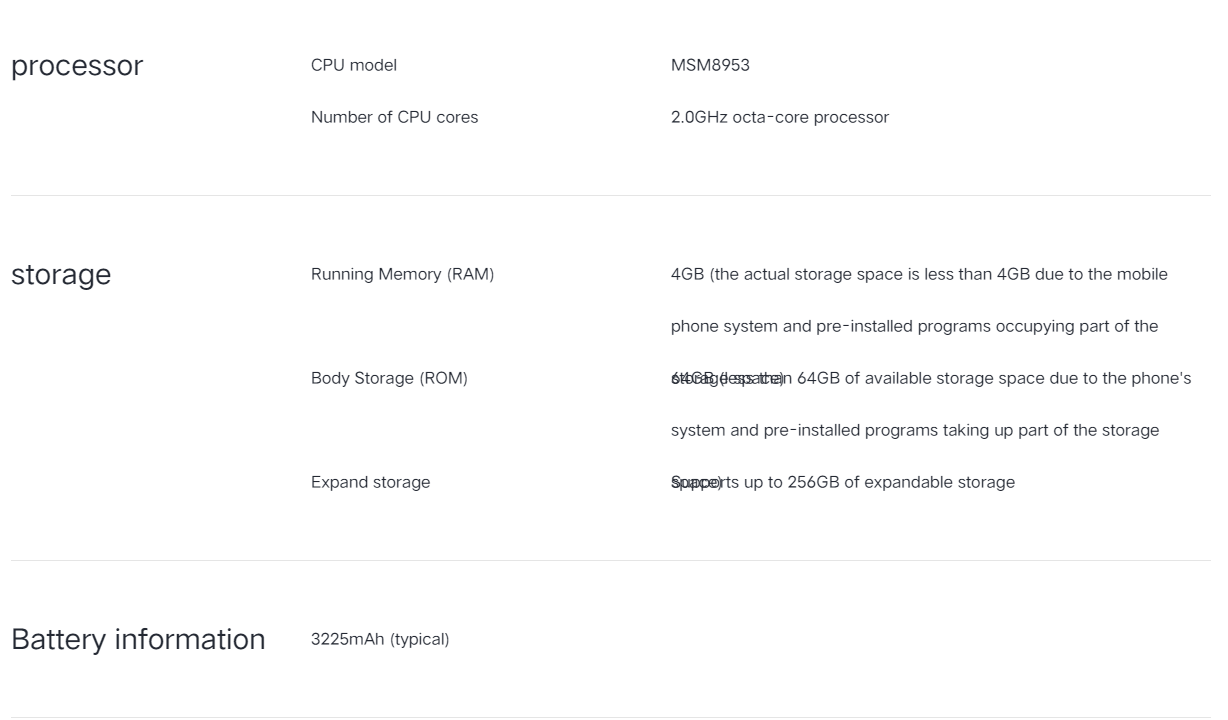The height and width of the screenshot is (720, 1228).
Task: Click the 256GB expandable storage text
Action: [x=843, y=482]
